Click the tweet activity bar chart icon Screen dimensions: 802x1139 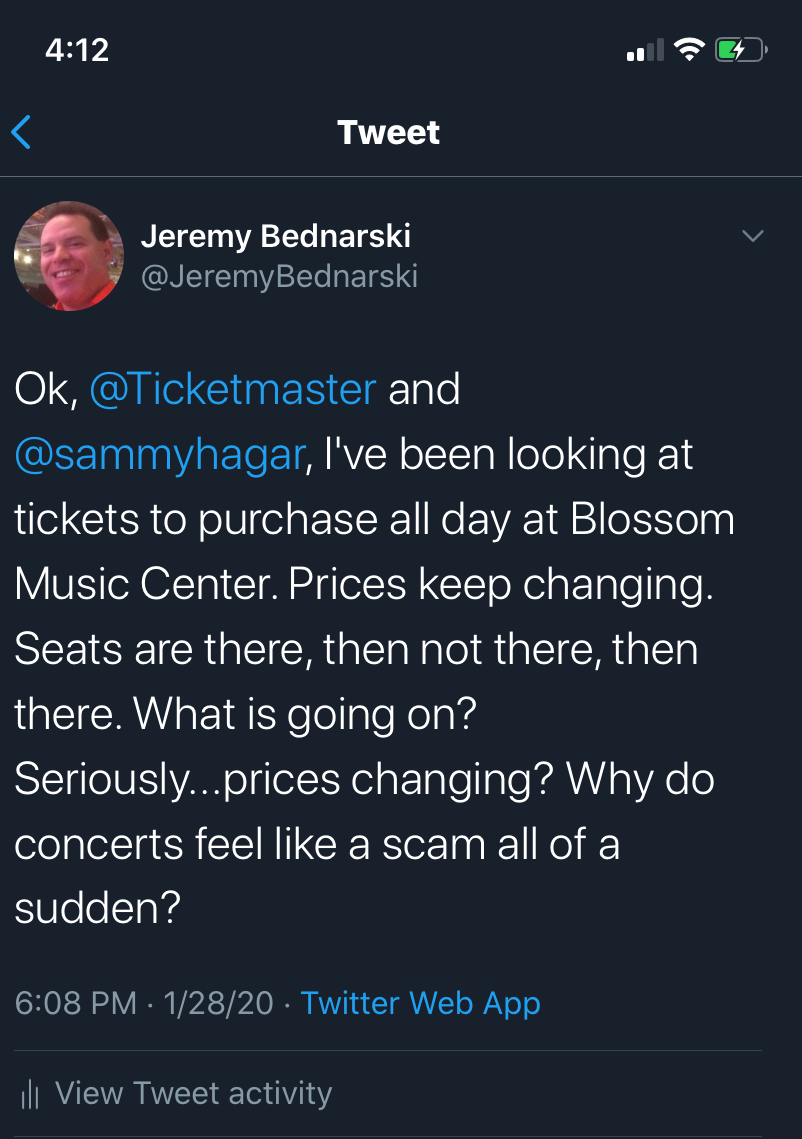30,1094
